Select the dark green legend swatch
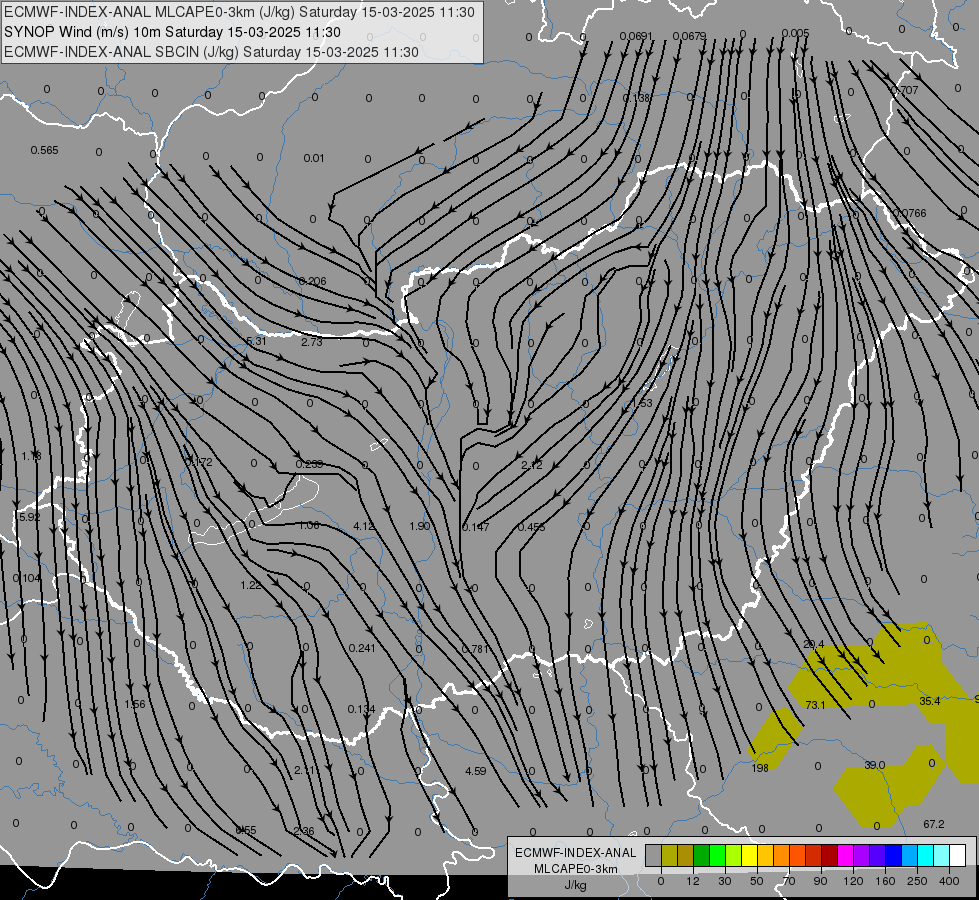Screen dimensions: 979x900 click(702, 856)
